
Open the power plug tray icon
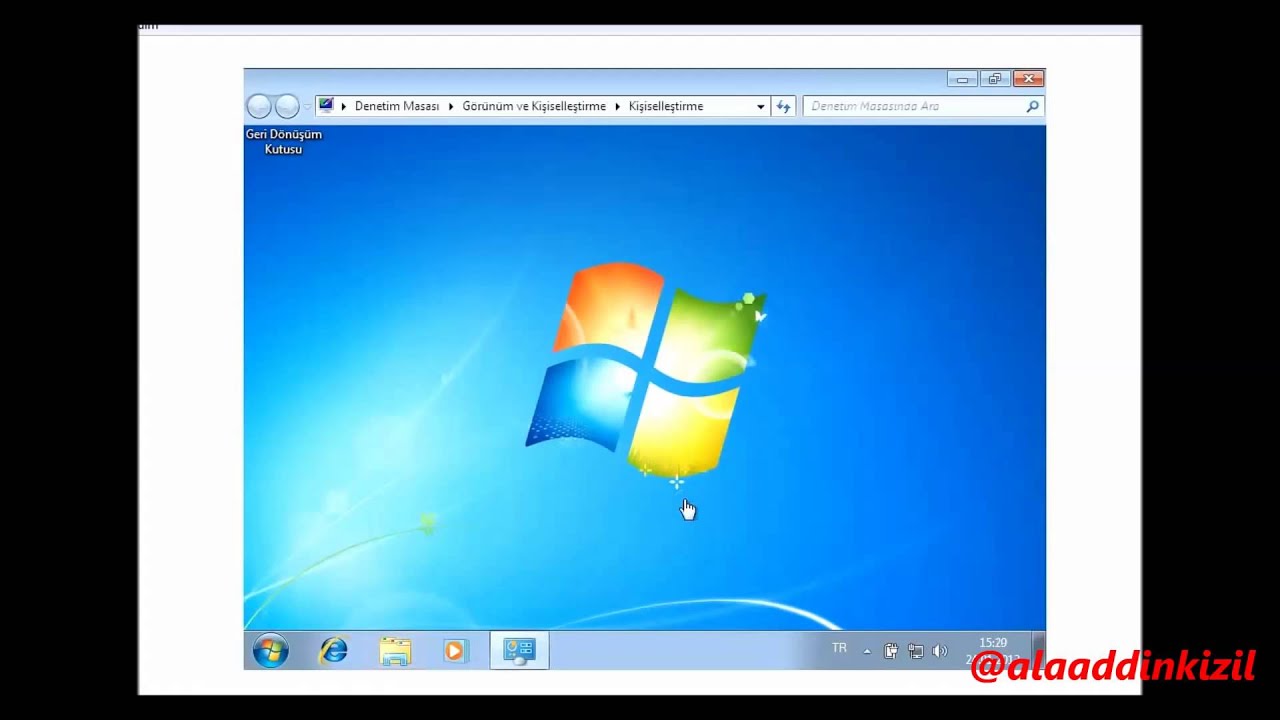pos(890,651)
